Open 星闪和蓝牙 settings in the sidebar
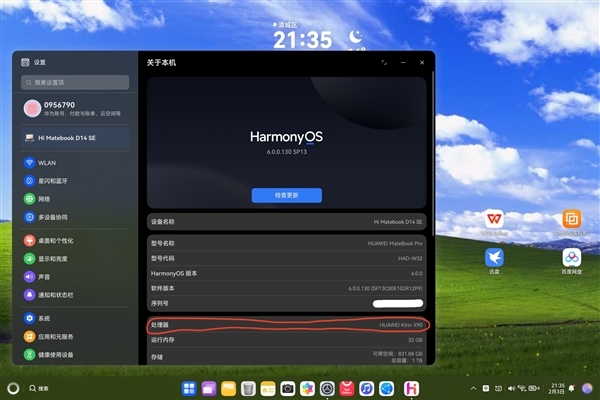 point(75,181)
